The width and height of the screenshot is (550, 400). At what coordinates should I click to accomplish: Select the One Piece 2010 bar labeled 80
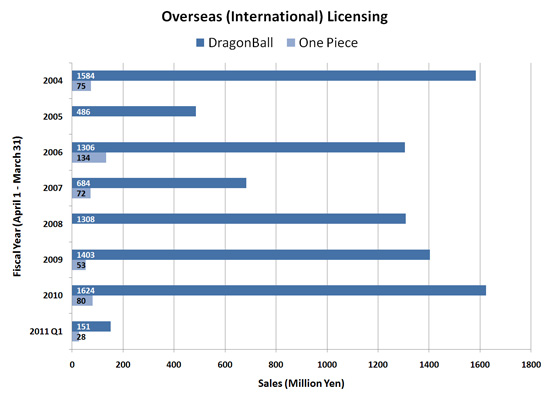tap(82, 301)
